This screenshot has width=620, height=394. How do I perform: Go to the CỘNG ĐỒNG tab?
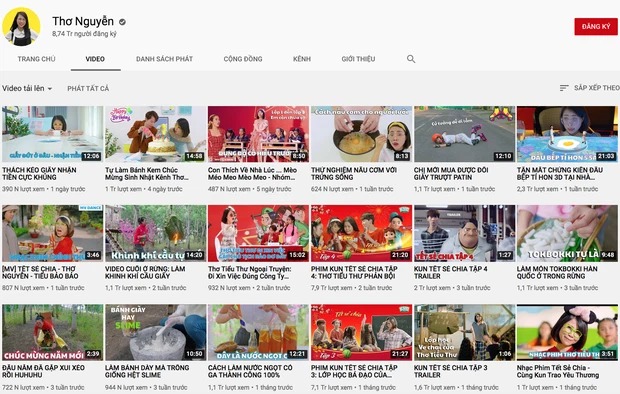(243, 59)
